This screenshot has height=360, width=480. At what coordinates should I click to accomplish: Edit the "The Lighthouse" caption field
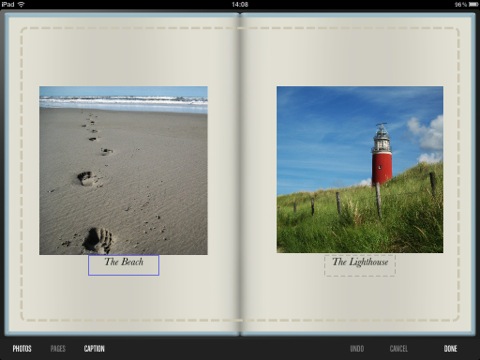point(360,265)
